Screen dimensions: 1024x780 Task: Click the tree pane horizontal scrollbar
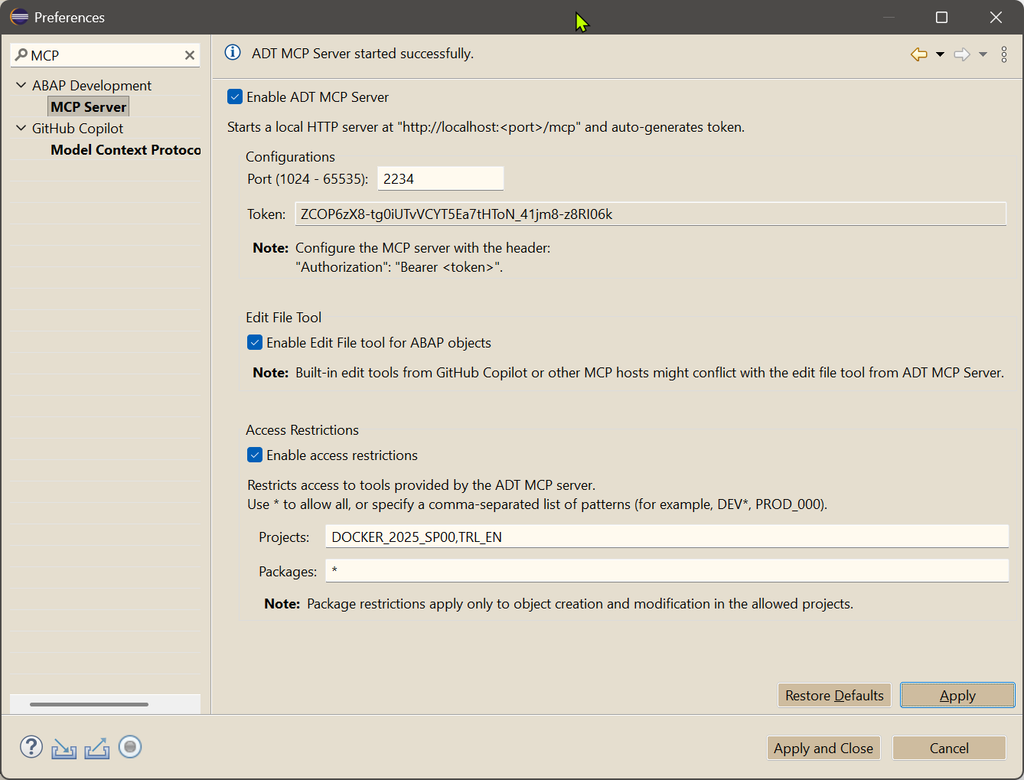pos(89,704)
